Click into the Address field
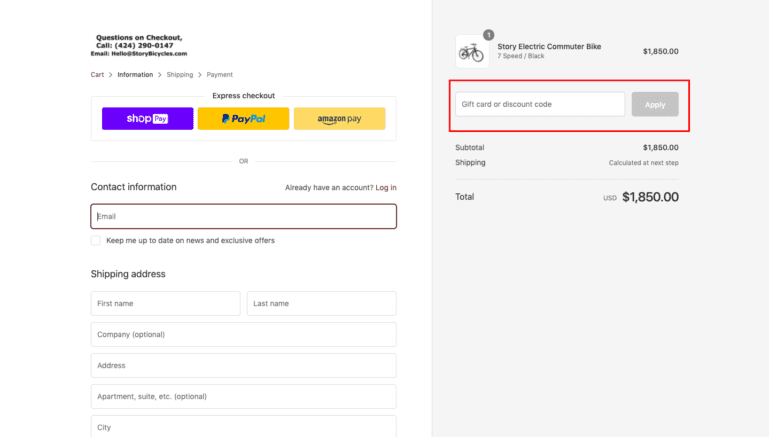 (243, 365)
